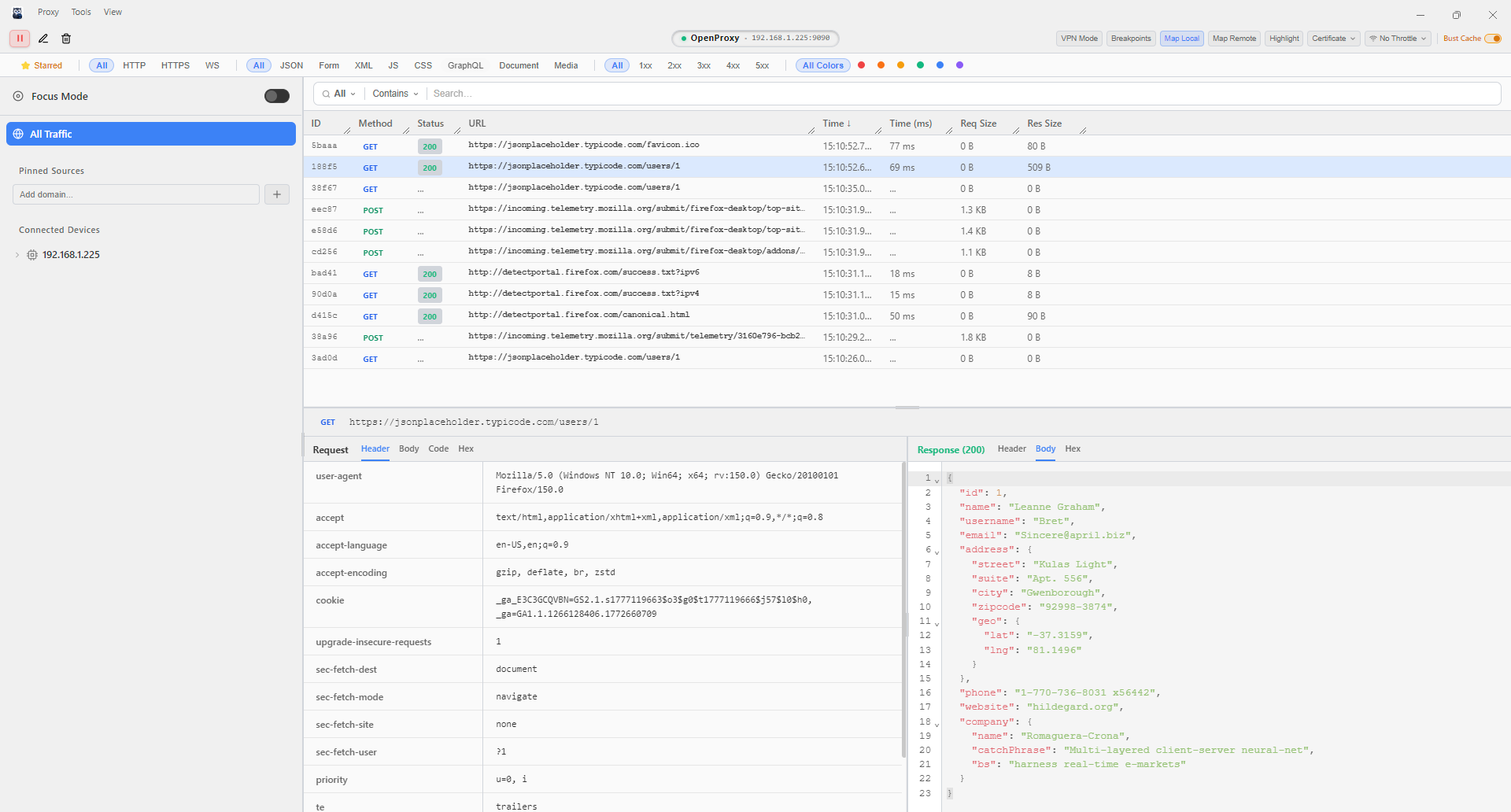Filter by purple color tag
1511x812 pixels.
tap(959, 65)
